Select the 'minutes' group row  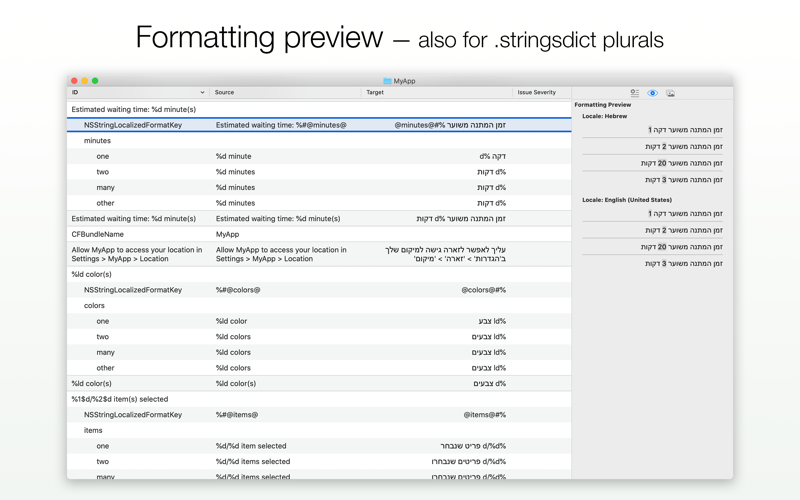tap(98, 141)
